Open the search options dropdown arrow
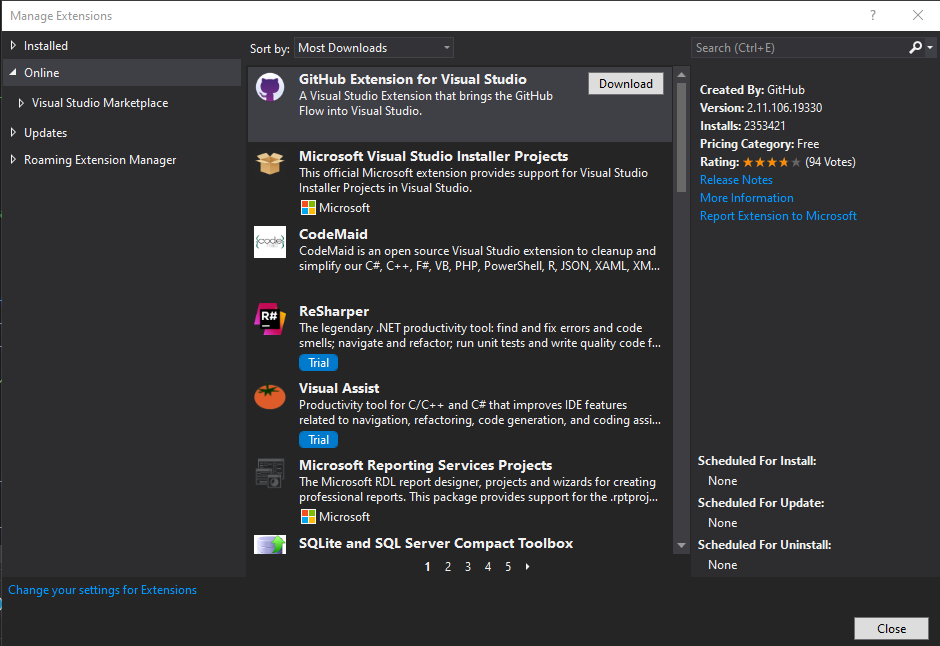Screen dimensions: 940x646 click(x=930, y=47)
